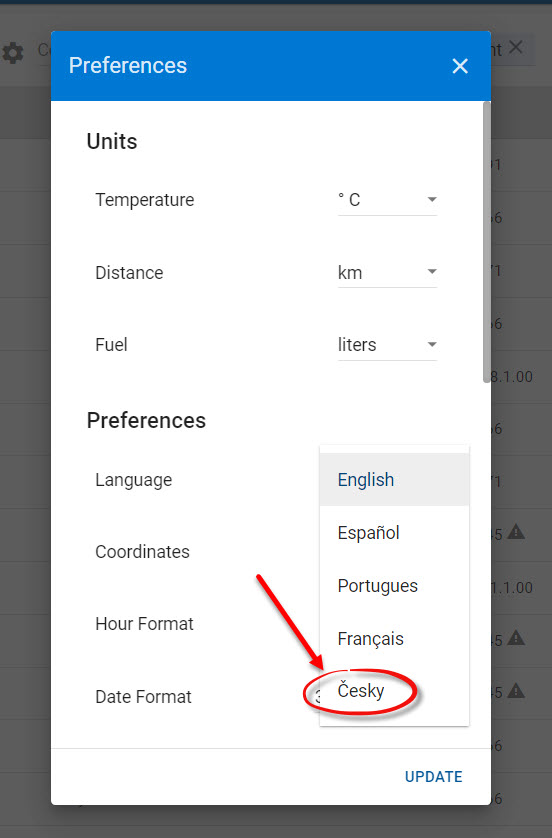Click the topmost warning triangle icon
This screenshot has height=838, width=552.
coord(516,532)
